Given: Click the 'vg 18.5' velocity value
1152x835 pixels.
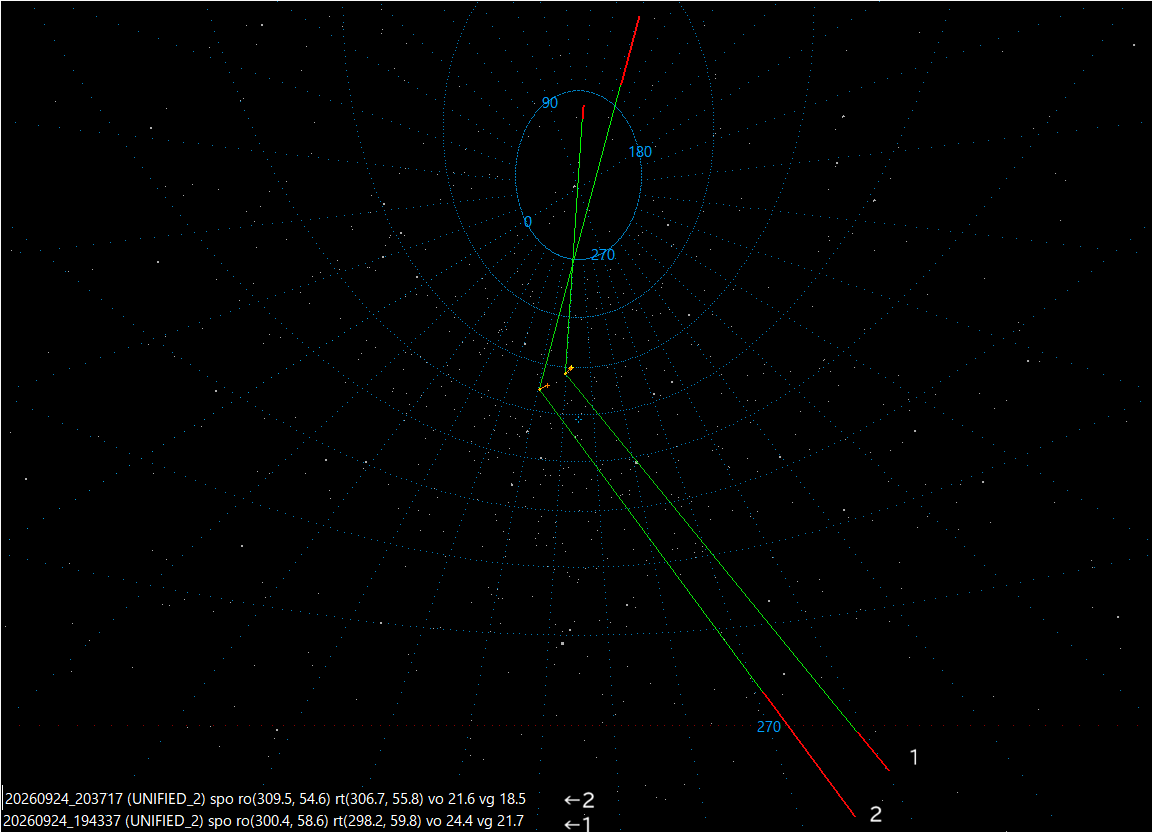Looking at the screenshot, I should coord(503,799).
